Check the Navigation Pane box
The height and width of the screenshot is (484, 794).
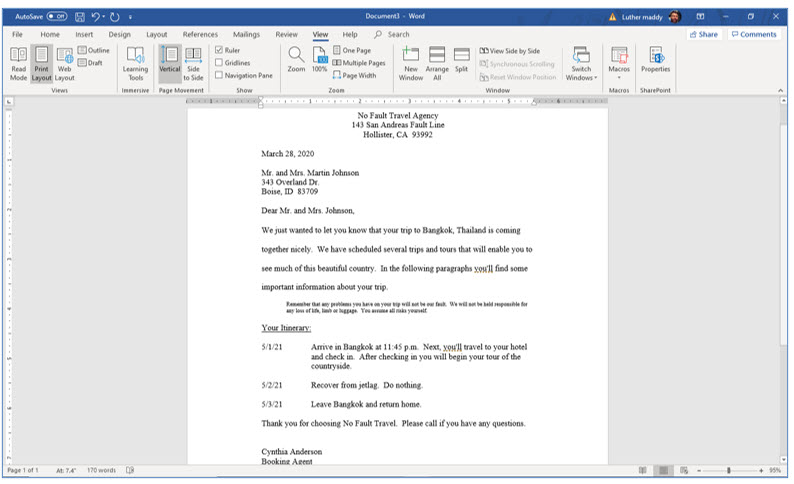(x=219, y=75)
